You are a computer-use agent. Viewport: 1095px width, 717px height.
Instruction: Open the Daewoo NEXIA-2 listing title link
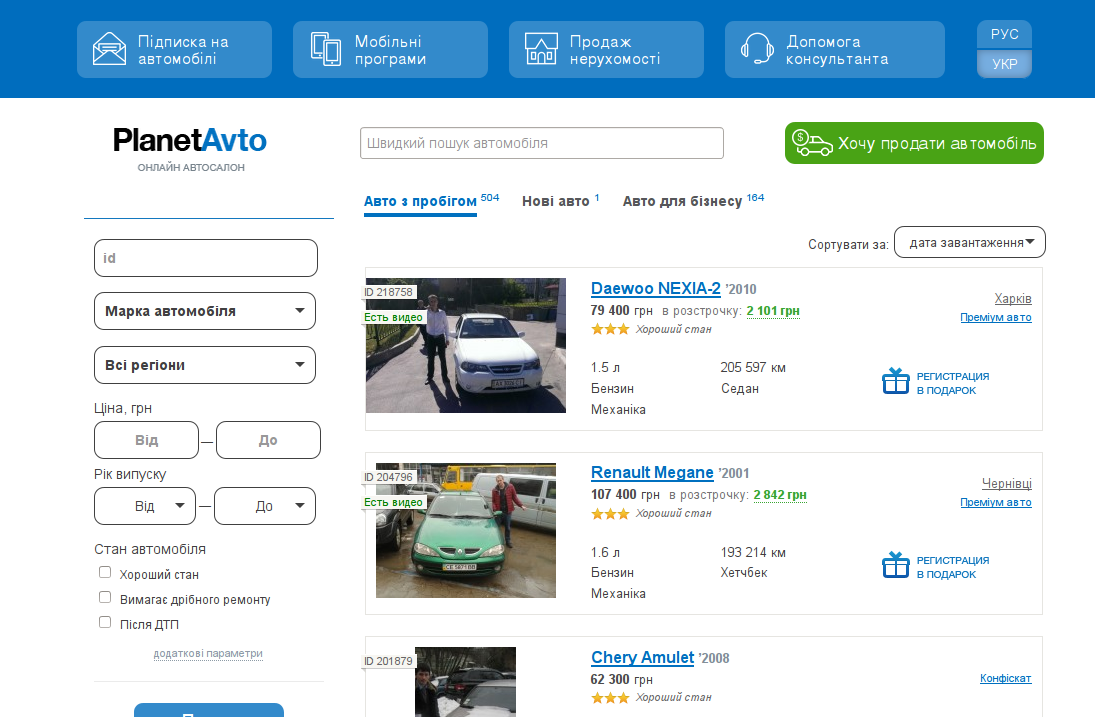[655, 289]
